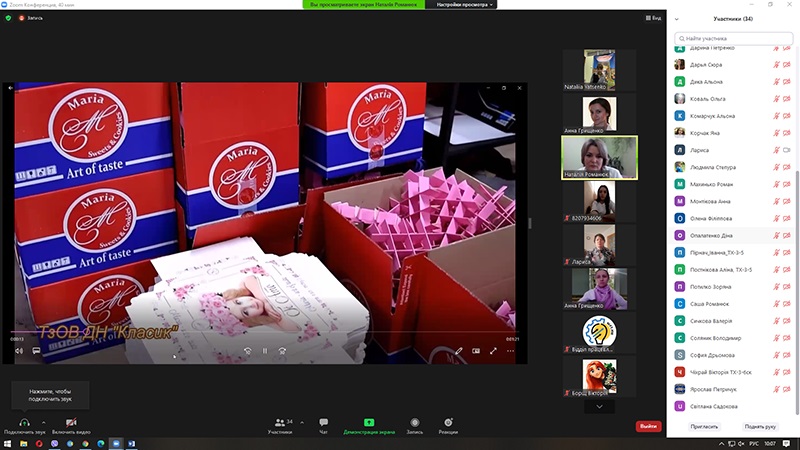Click the camera icon in Лариса row
The image size is (800, 450).
(786, 150)
